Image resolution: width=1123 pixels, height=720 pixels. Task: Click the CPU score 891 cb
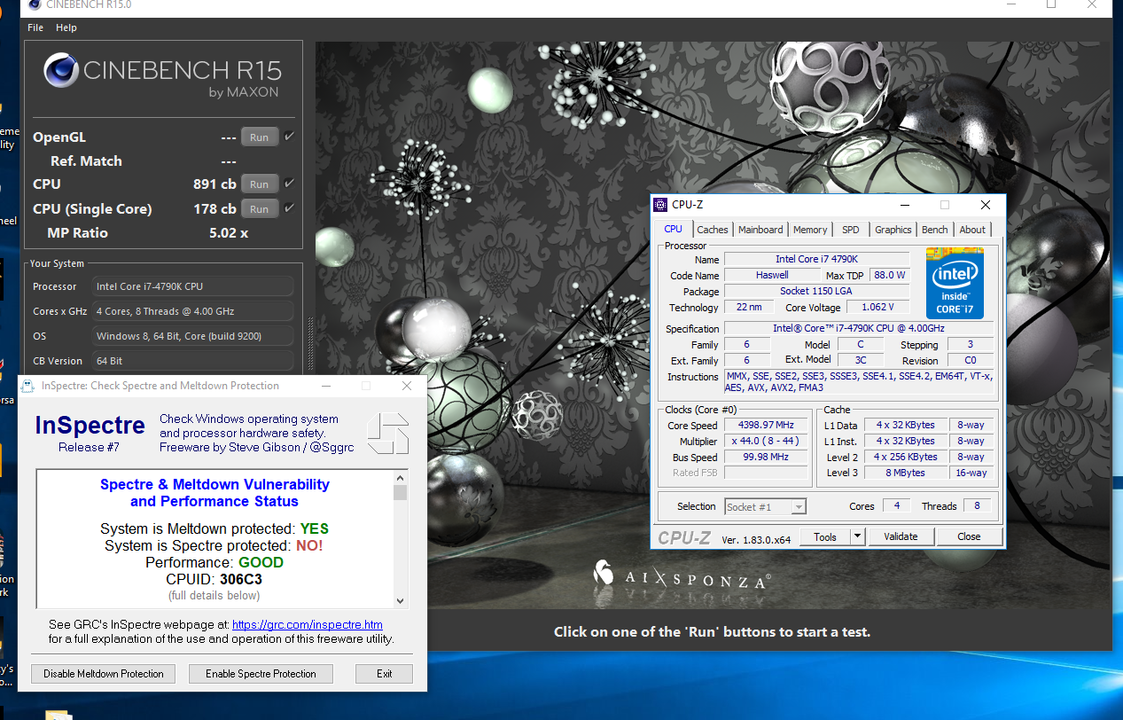214,184
